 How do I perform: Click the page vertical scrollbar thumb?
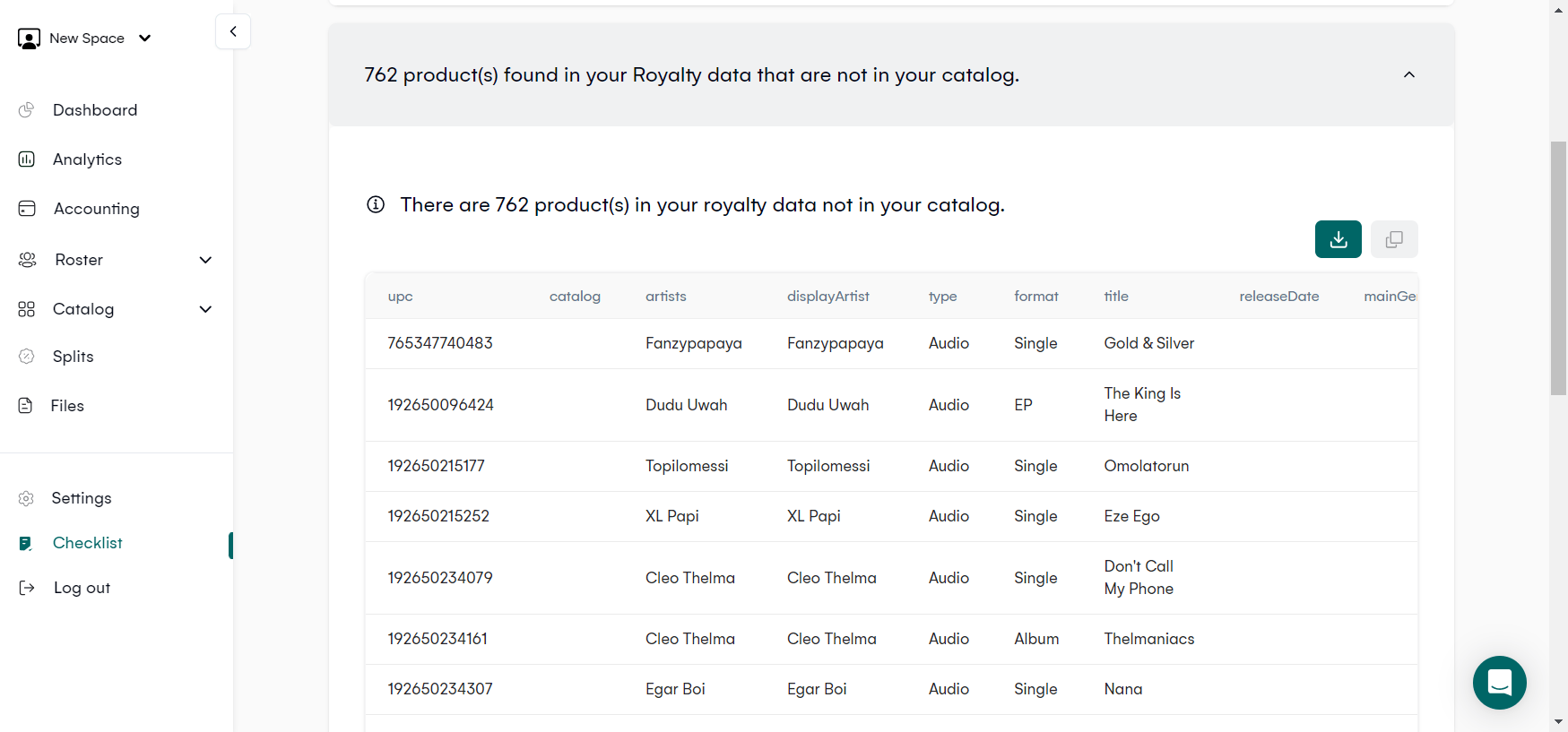coord(1559,268)
